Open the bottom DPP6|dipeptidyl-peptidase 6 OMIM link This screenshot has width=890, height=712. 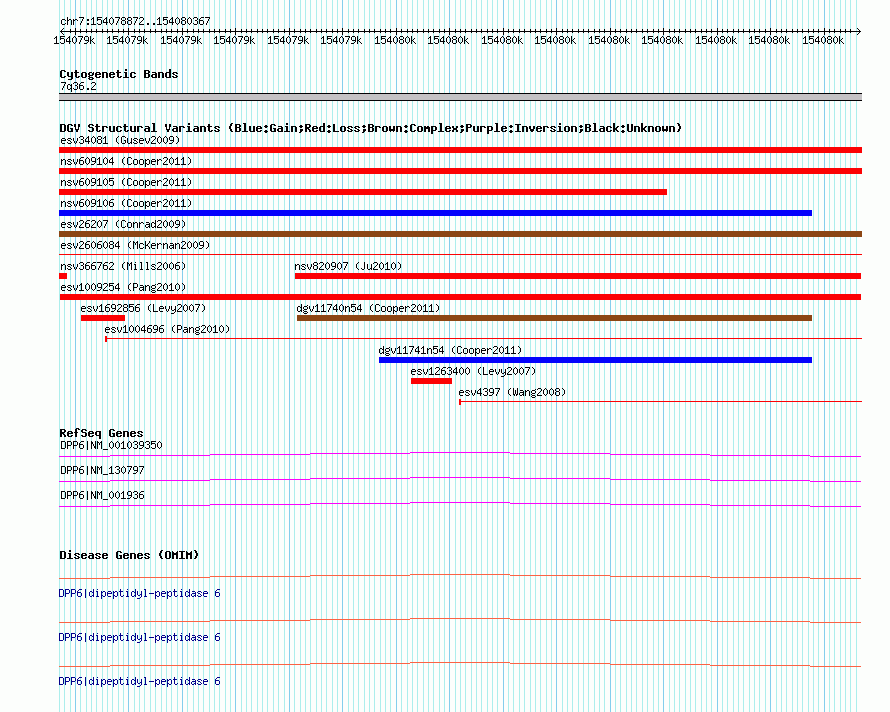click(140, 681)
